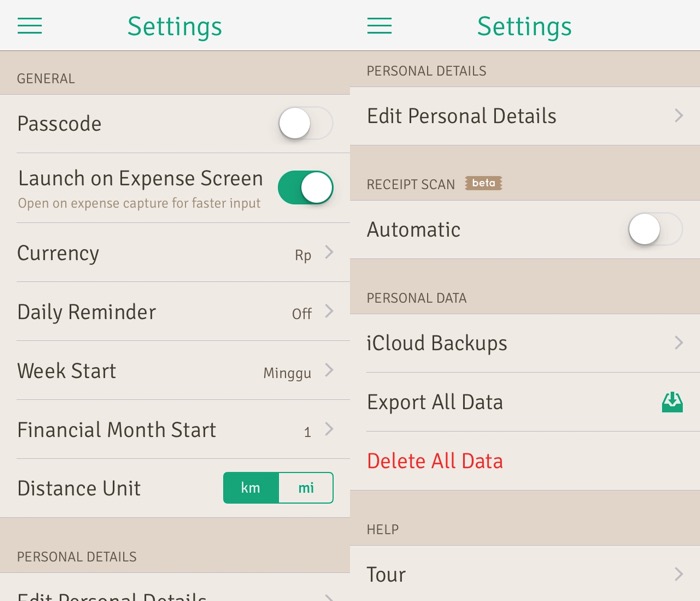Select km distance unit
Screen dimensions: 700x601
pyautogui.click(x=251, y=488)
